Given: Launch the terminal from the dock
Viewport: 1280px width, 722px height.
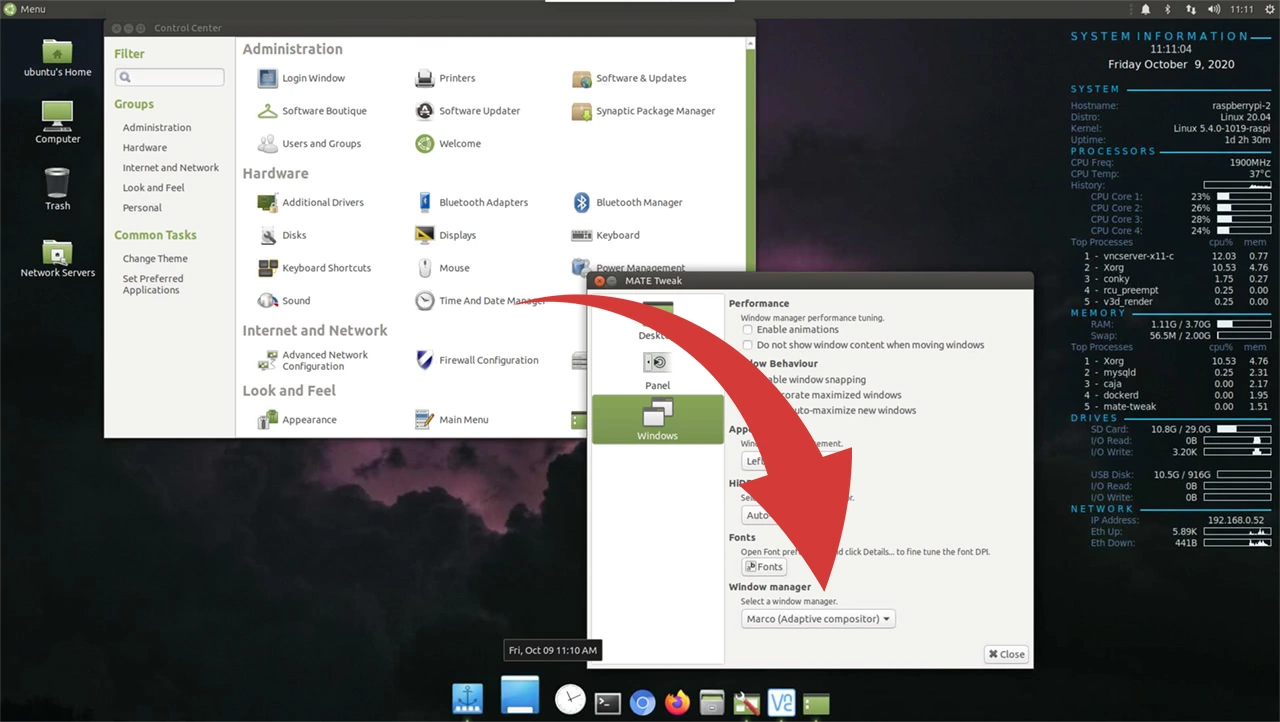Looking at the screenshot, I should 607,703.
